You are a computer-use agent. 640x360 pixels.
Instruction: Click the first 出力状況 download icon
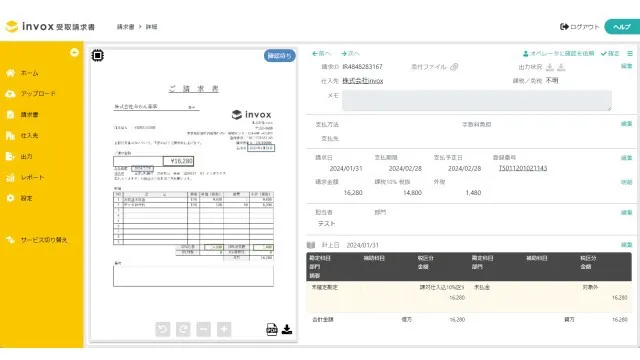click(x=550, y=67)
